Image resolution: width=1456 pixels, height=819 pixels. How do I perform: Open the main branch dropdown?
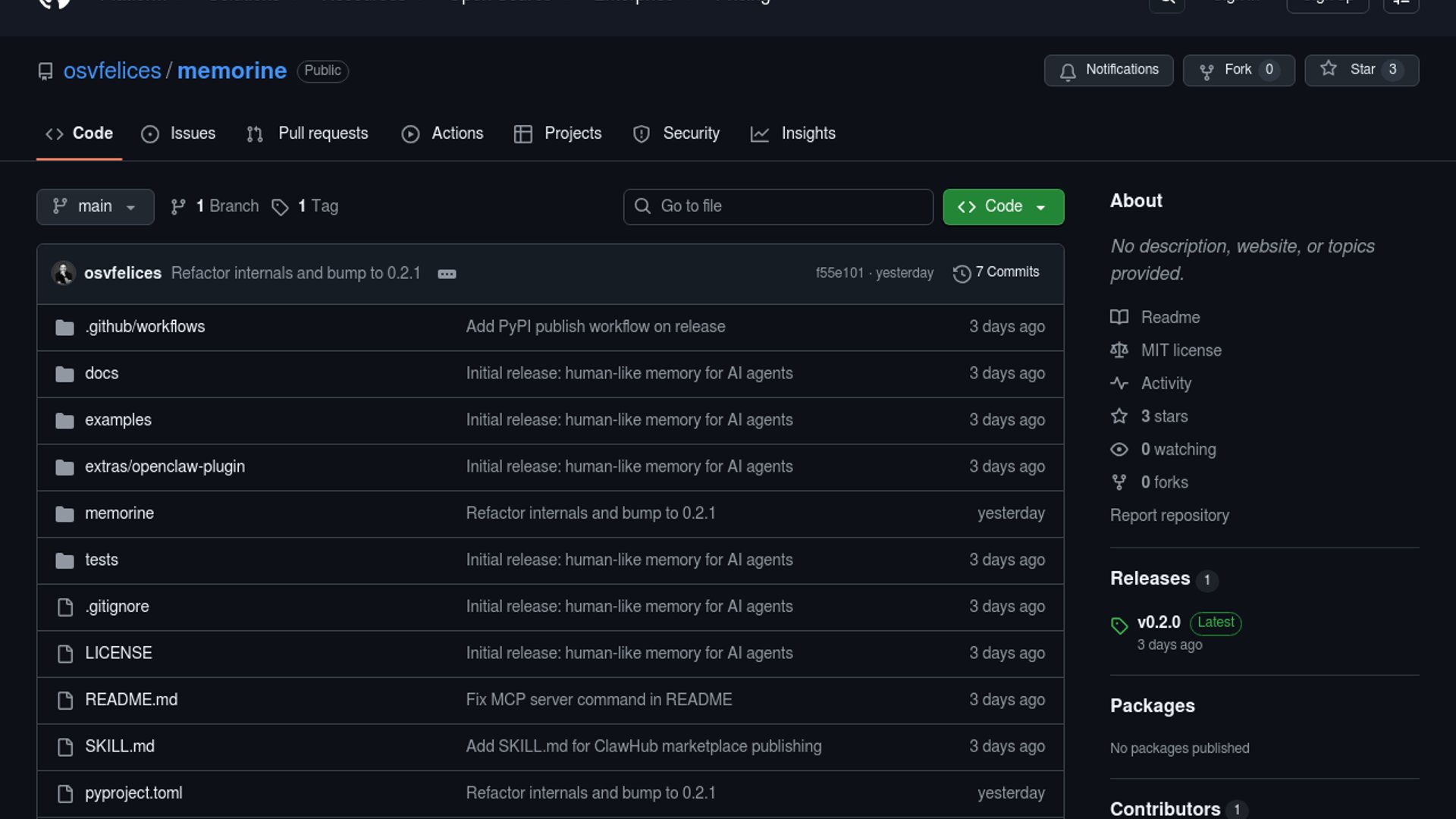coord(95,206)
